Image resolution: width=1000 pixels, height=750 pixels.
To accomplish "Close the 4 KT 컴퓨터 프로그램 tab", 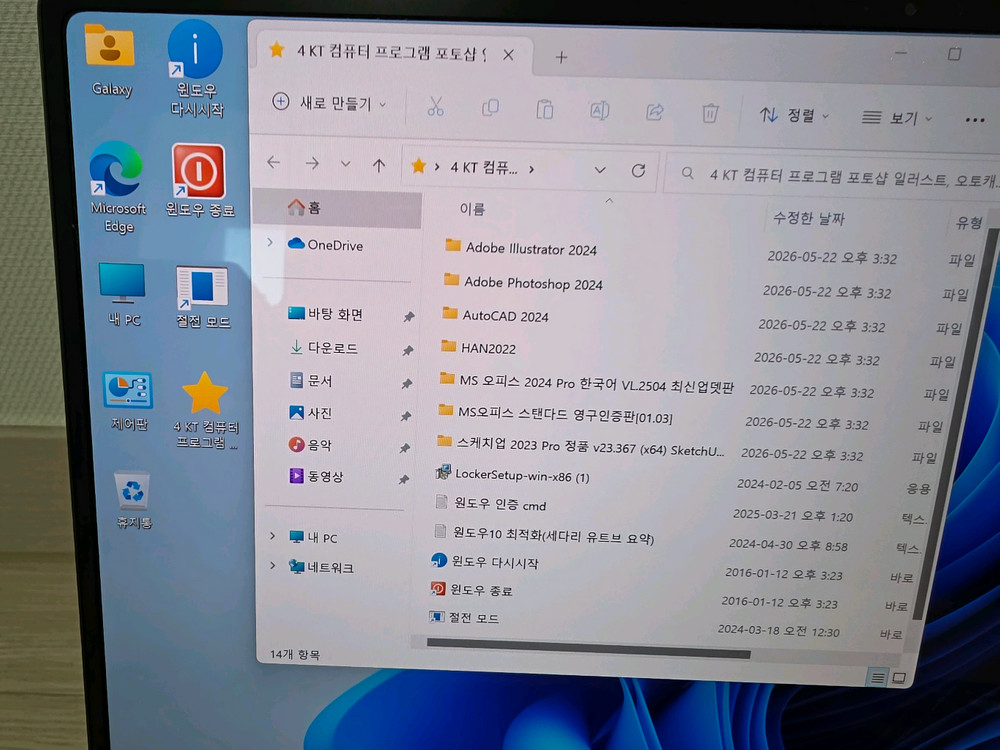I will 508,55.
